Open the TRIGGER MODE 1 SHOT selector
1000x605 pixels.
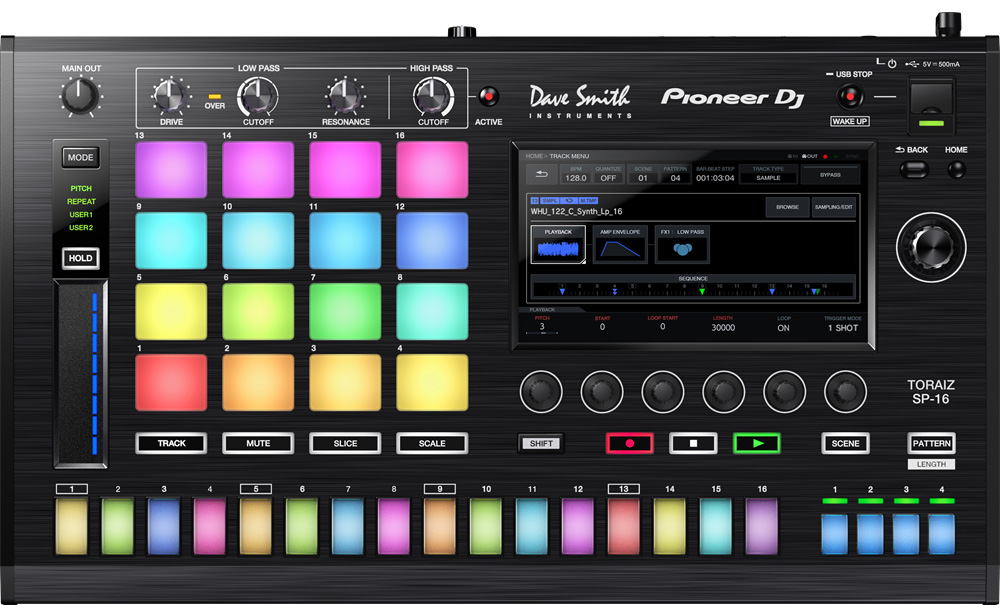[x=842, y=323]
